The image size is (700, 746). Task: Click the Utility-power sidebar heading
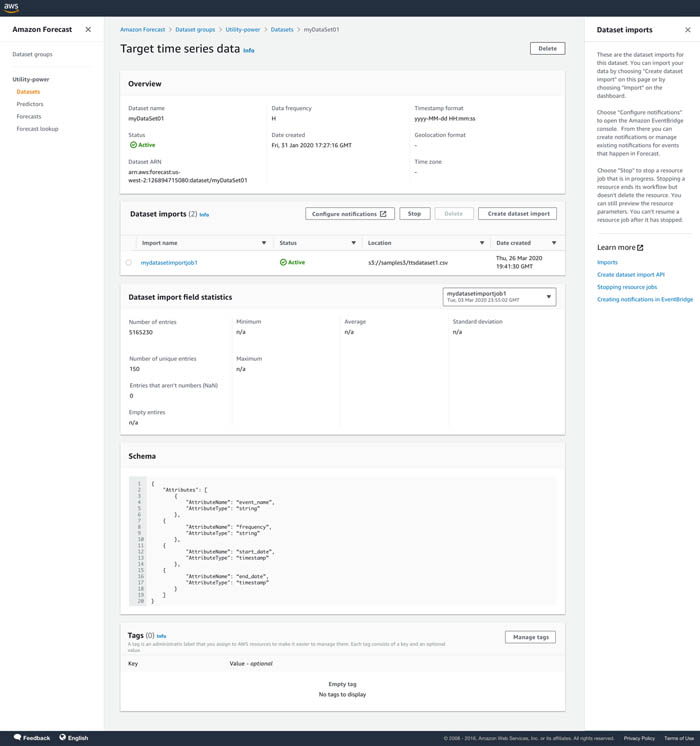(31, 79)
